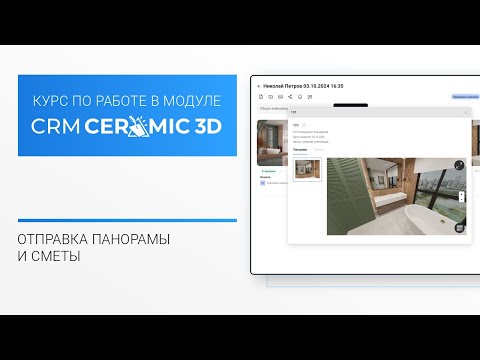Image resolution: width=480 pixels, height=360 pixels.
Task: Select the panorama thumbnail in the dialog
Action: point(307,169)
